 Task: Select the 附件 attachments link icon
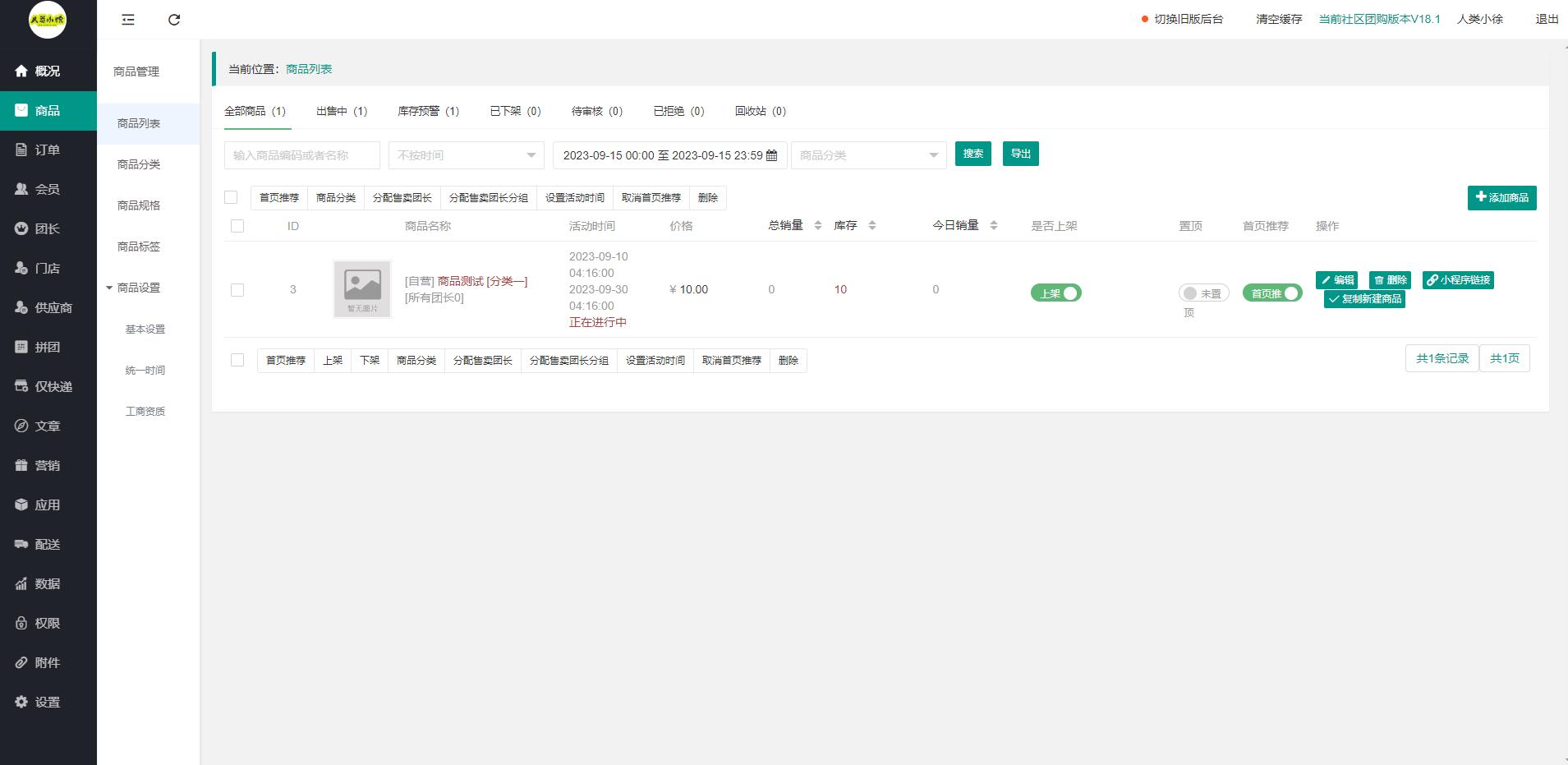pos(21,663)
